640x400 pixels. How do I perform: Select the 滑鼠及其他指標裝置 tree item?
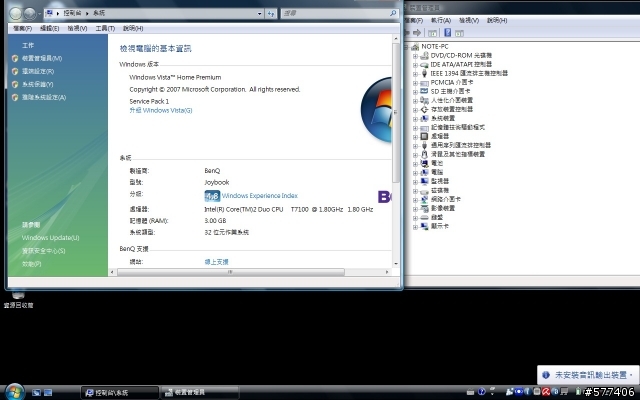[458, 154]
